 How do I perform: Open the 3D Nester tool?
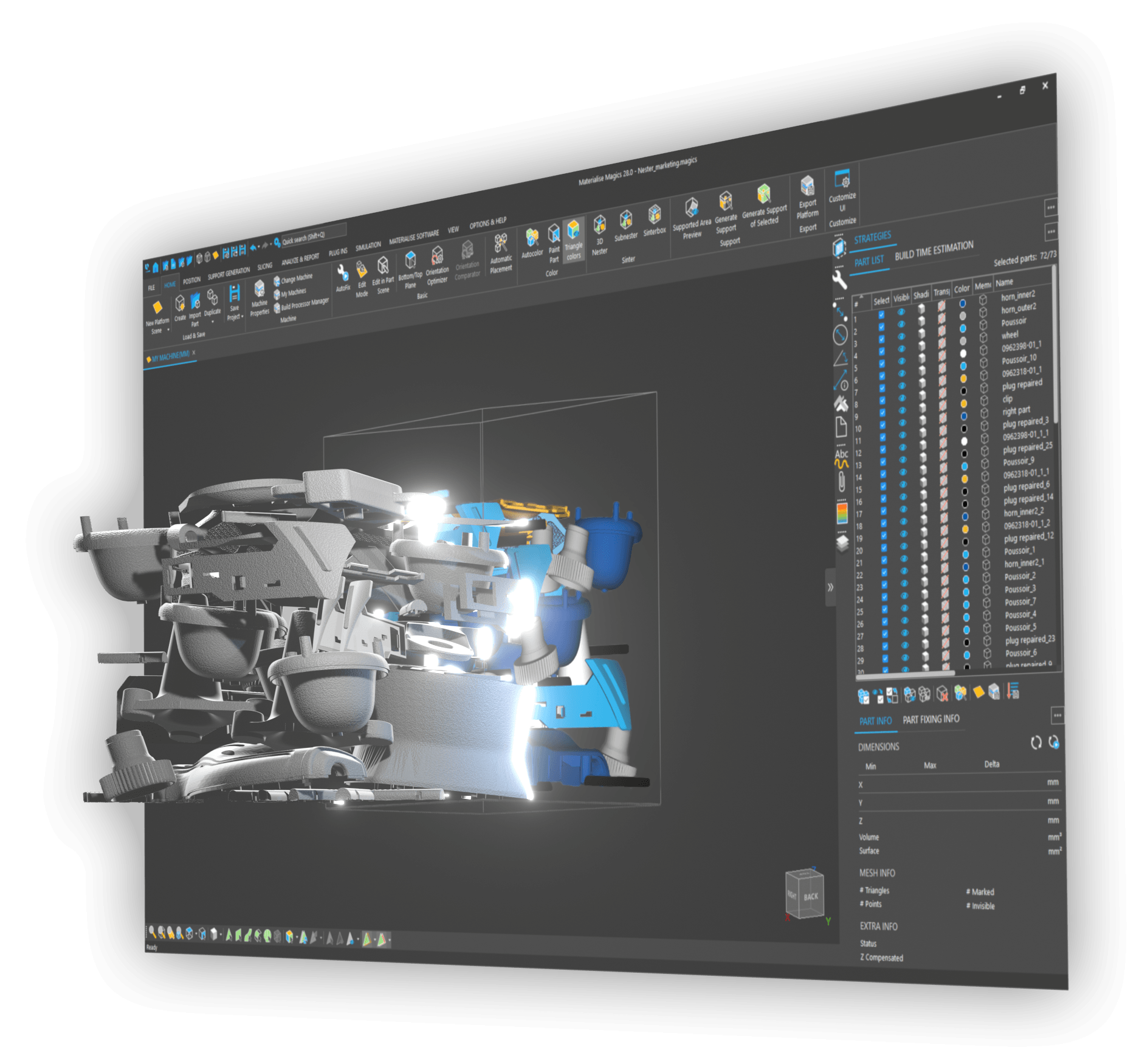click(x=599, y=234)
